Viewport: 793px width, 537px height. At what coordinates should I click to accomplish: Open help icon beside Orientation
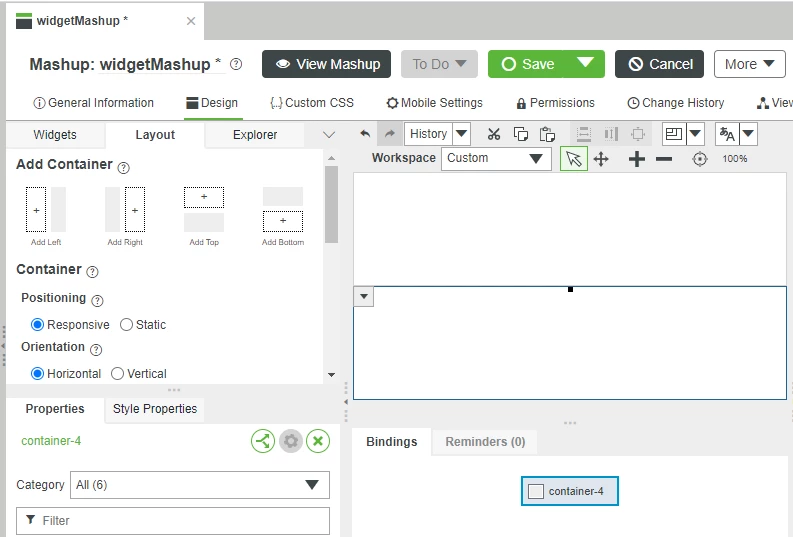coord(96,349)
